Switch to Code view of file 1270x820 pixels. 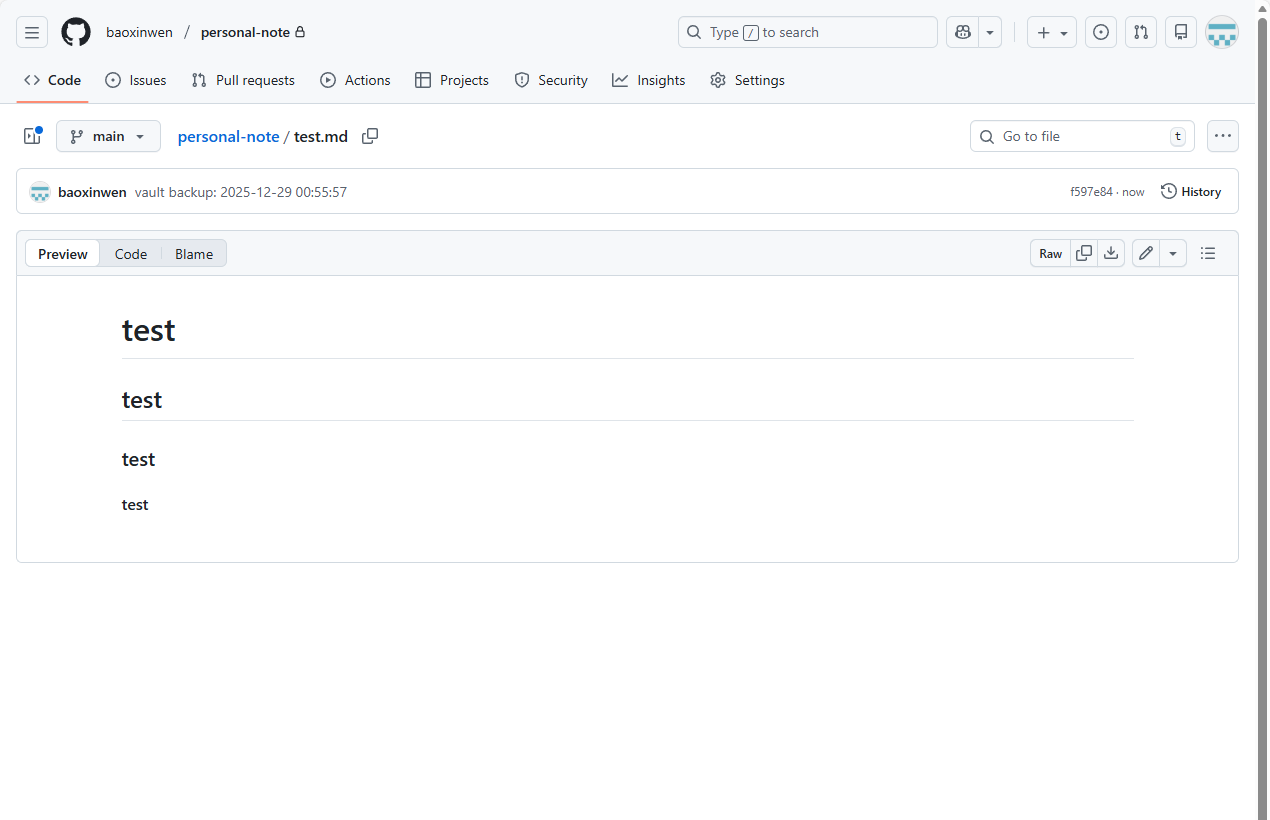[x=131, y=254]
